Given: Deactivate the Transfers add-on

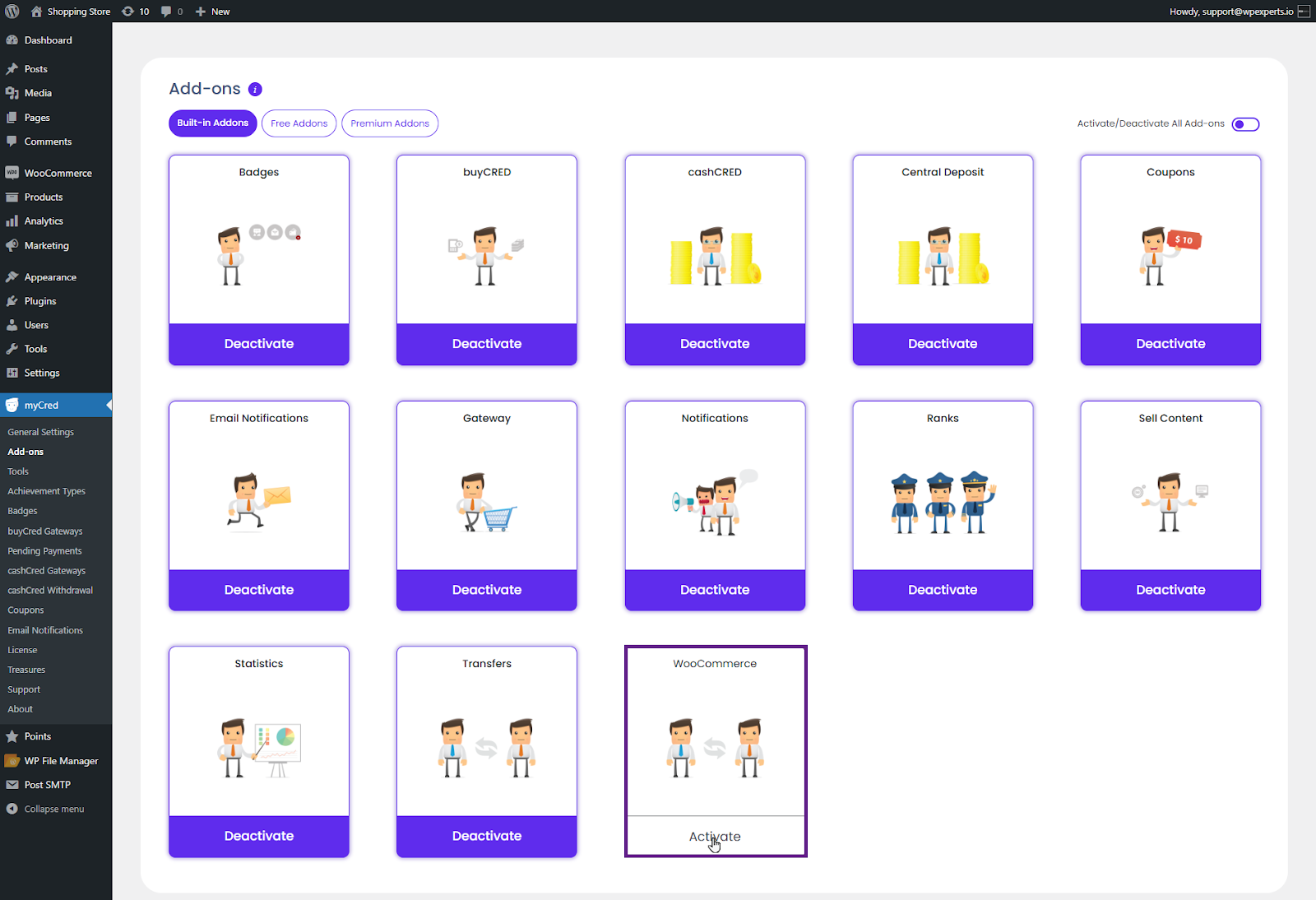Looking at the screenshot, I should [x=487, y=836].
